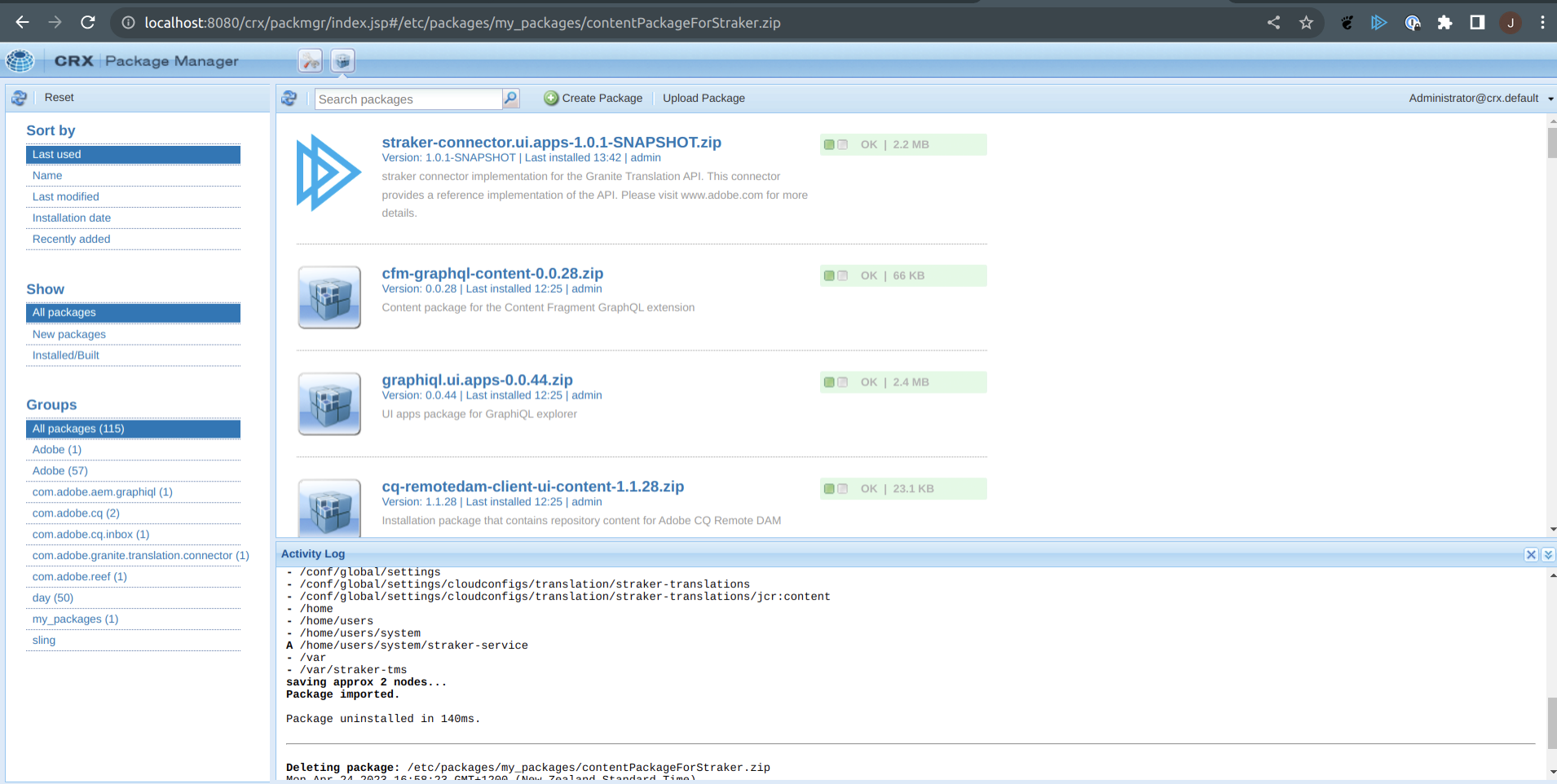Bookmark this page with star icon
1557x784 pixels.
1306,23
